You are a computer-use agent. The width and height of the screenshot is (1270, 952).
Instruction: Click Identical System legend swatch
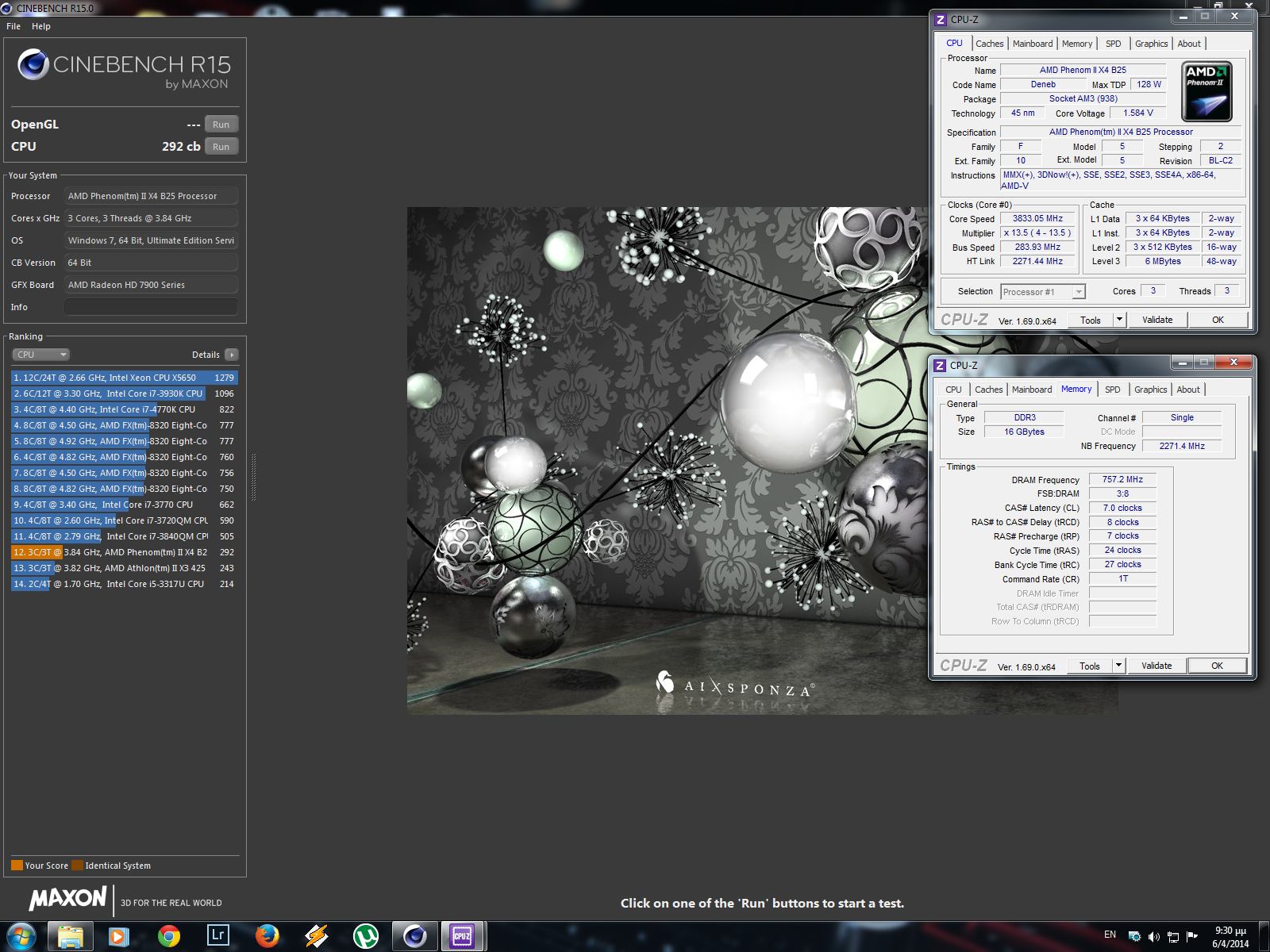(x=77, y=866)
